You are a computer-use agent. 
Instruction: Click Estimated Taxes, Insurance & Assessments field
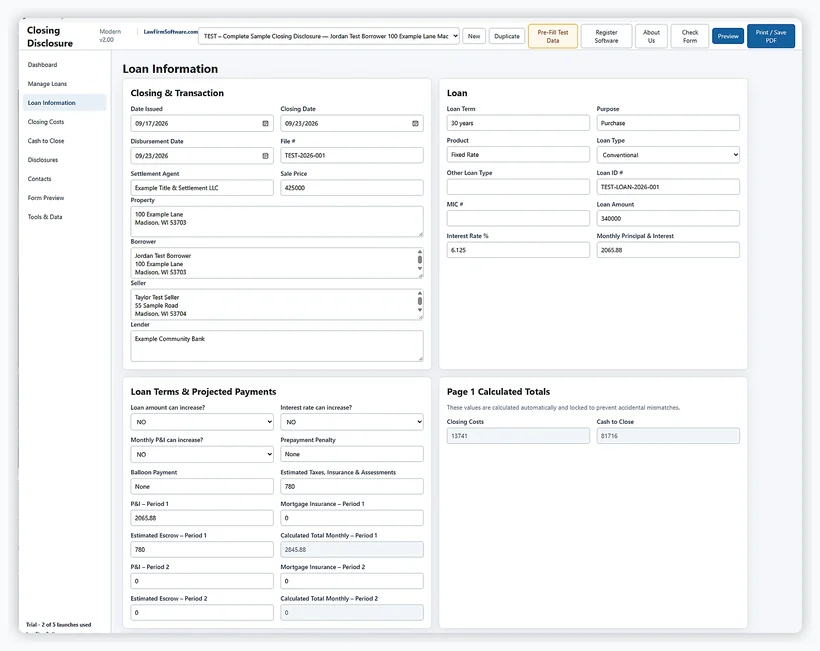(x=352, y=486)
